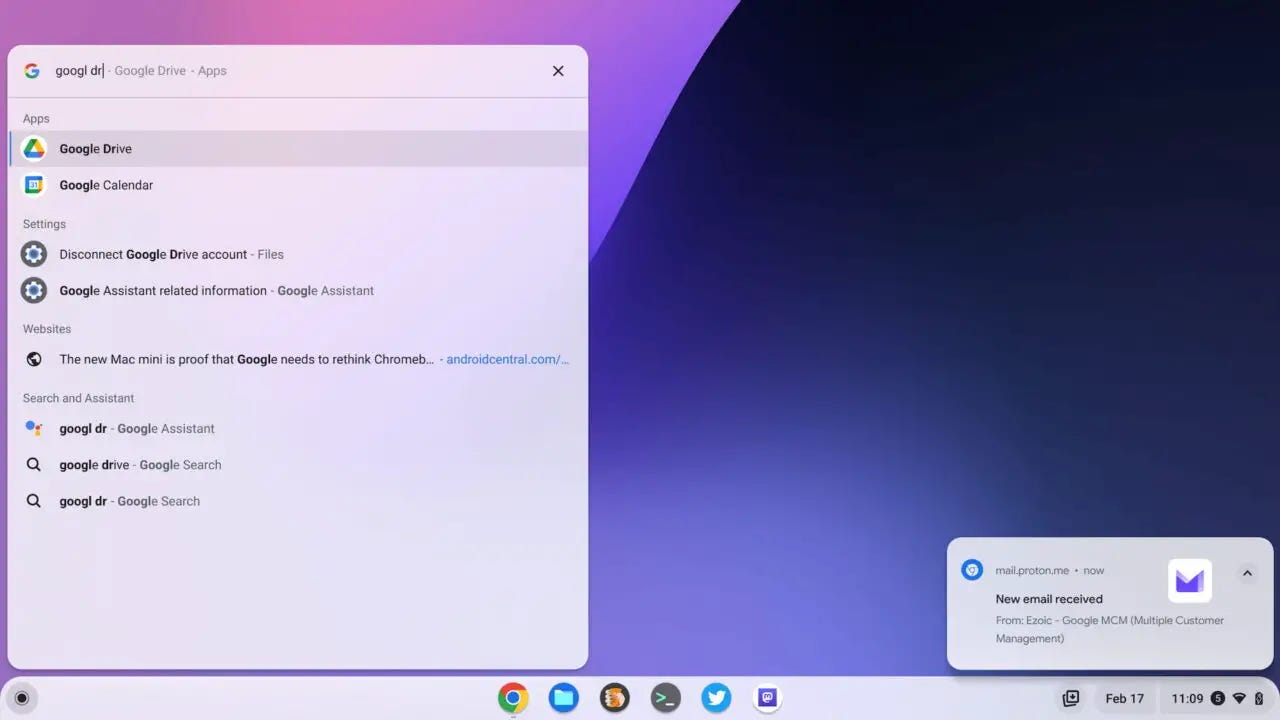
Task: Click magnifier icon next to googl dr search
Action: pos(34,501)
